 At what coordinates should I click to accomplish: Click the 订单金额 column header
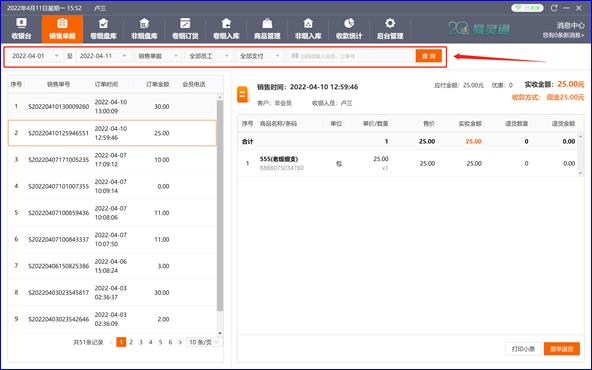pos(157,84)
